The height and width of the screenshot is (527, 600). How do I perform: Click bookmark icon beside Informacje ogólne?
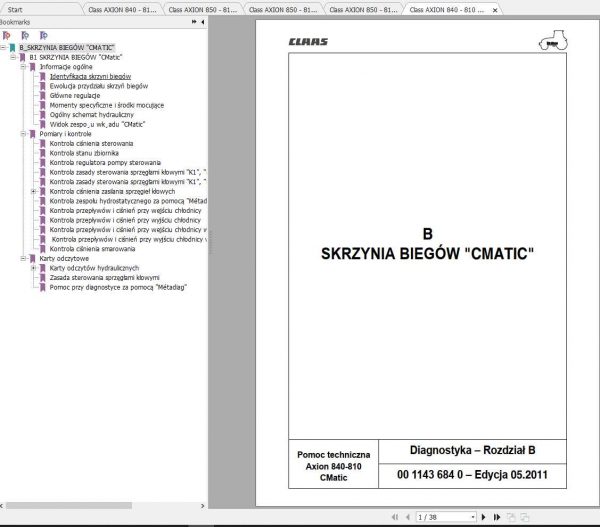33,67
